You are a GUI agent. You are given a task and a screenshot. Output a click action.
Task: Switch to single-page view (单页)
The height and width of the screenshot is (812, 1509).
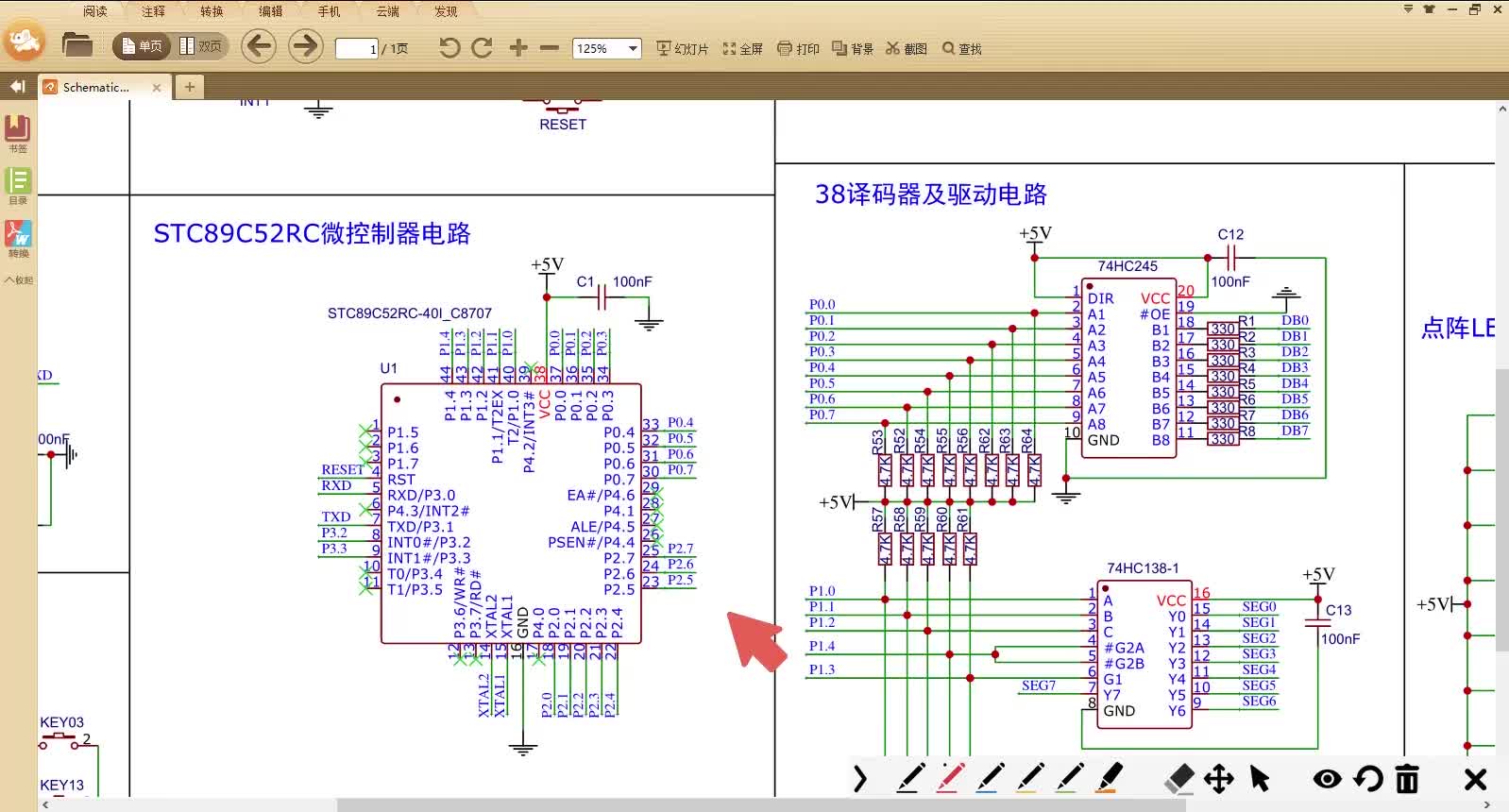pos(142,46)
